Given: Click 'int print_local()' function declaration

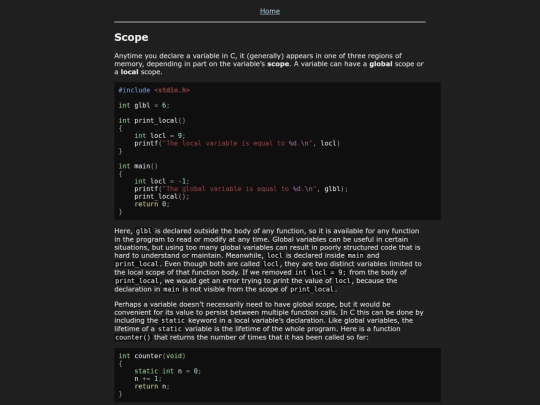Looking at the screenshot, I should point(152,121).
